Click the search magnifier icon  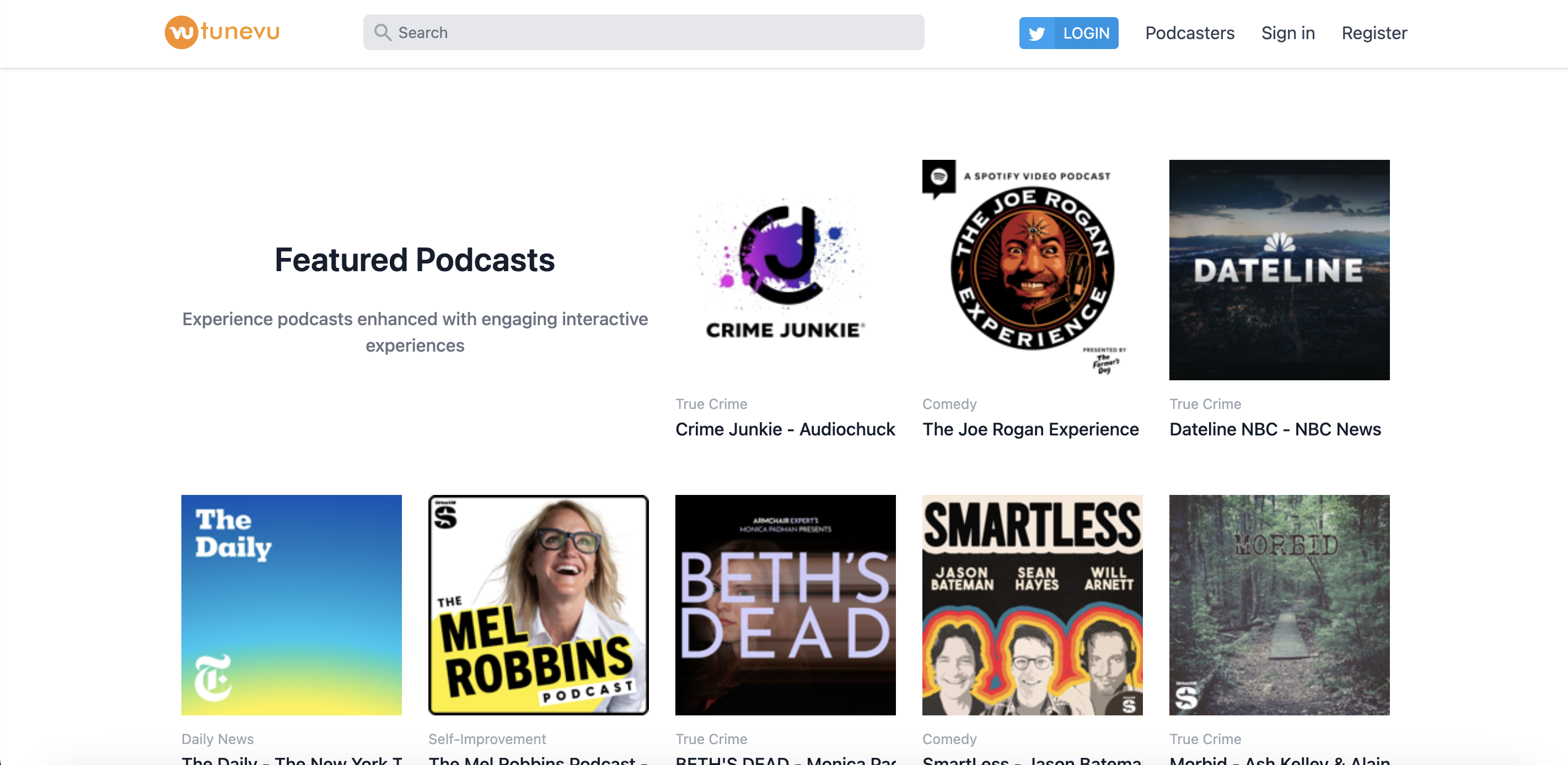pos(382,33)
